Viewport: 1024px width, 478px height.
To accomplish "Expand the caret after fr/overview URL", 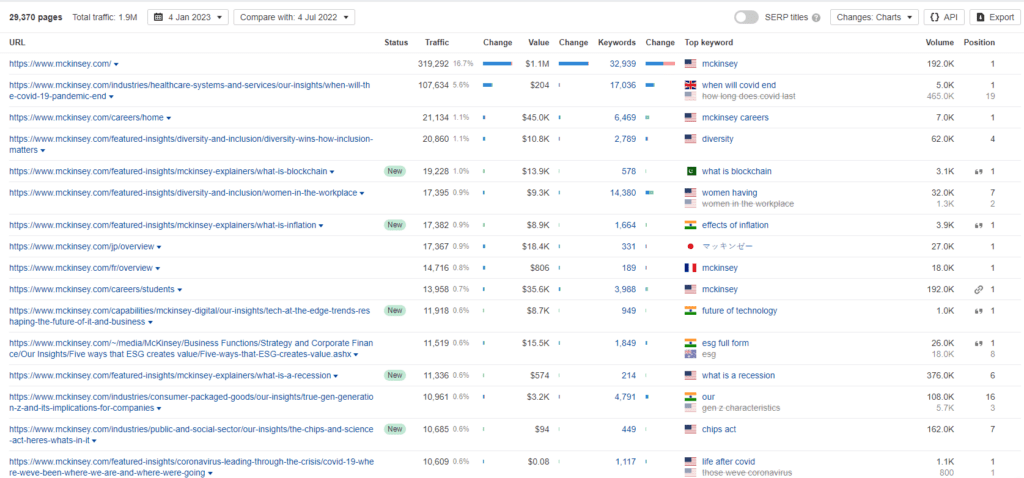I will [157, 268].
